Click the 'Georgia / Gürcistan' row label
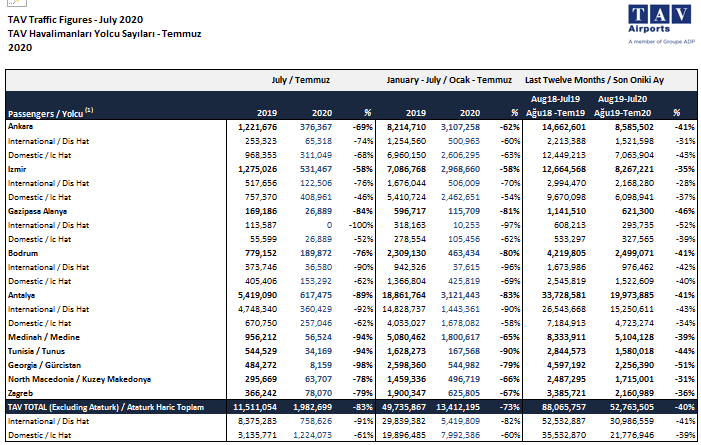The image size is (701, 445). pyautogui.click(x=44, y=365)
